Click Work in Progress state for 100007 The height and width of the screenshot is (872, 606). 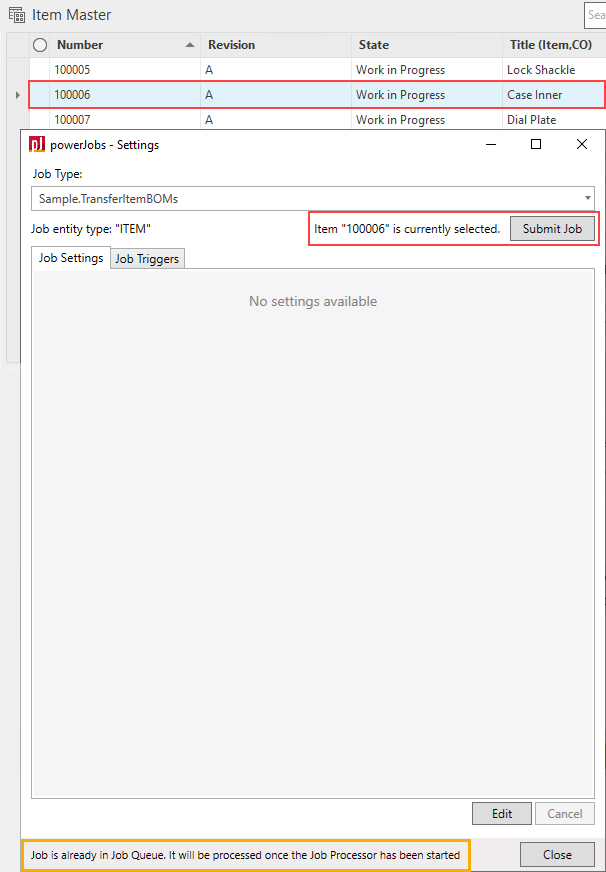click(400, 120)
